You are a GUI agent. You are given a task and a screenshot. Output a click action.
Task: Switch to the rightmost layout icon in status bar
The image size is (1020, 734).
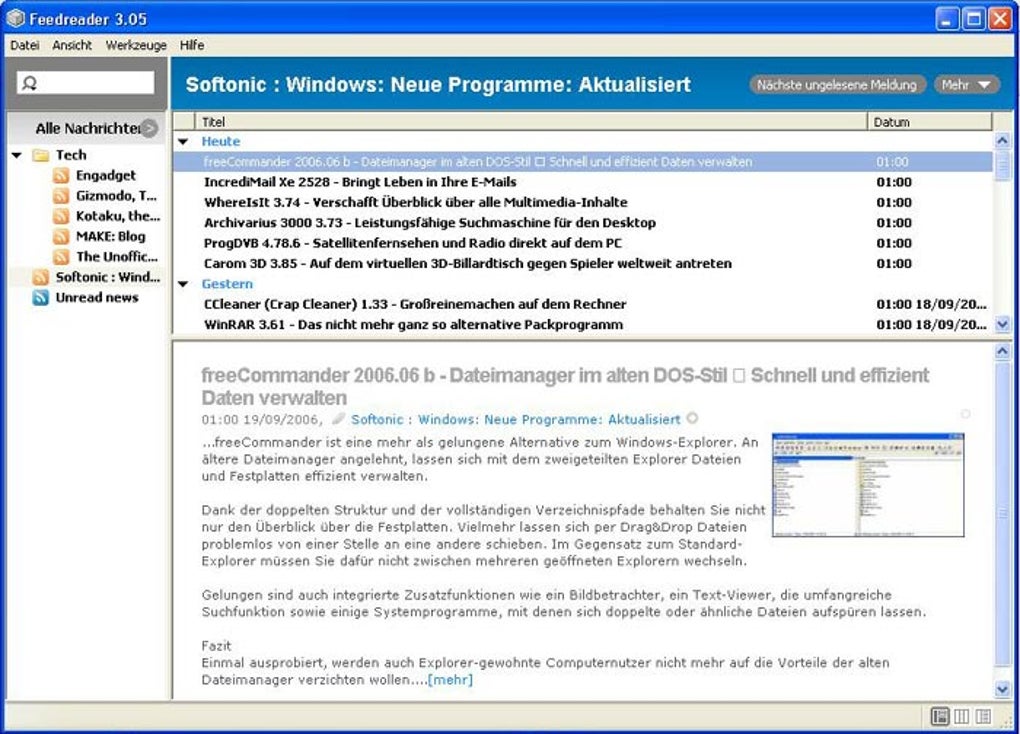pyautogui.click(x=983, y=716)
